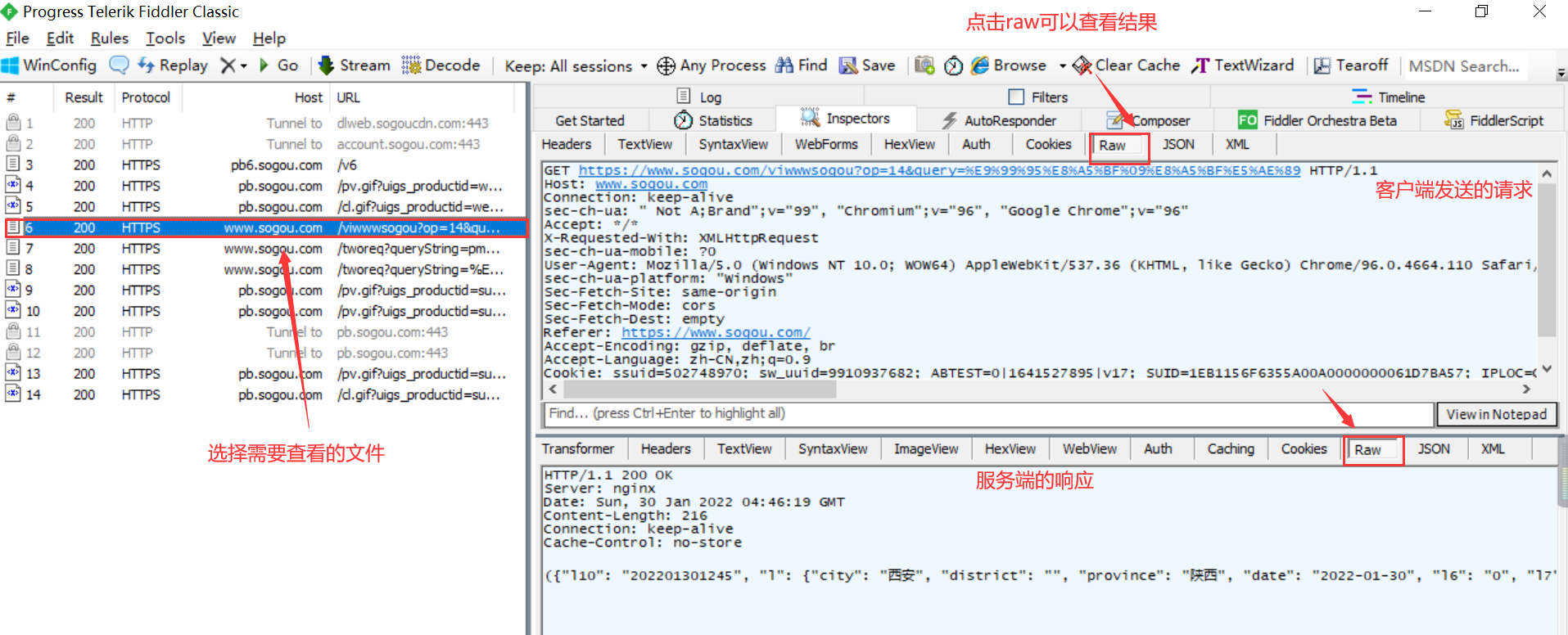
Task: Click the comment speech bubble icon
Action: coord(119,65)
